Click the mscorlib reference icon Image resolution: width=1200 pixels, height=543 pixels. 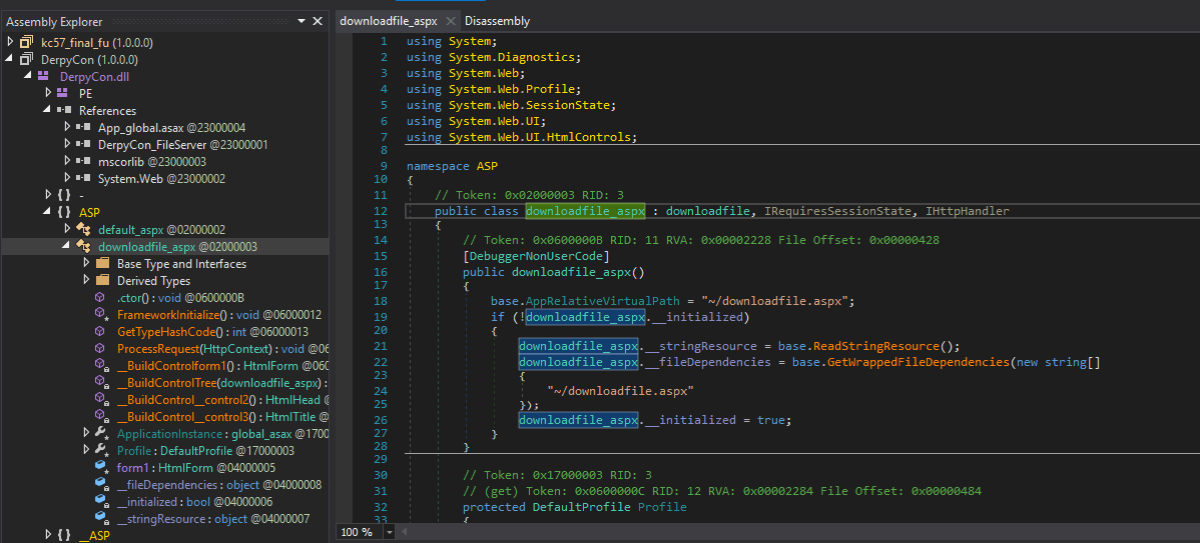click(x=84, y=161)
